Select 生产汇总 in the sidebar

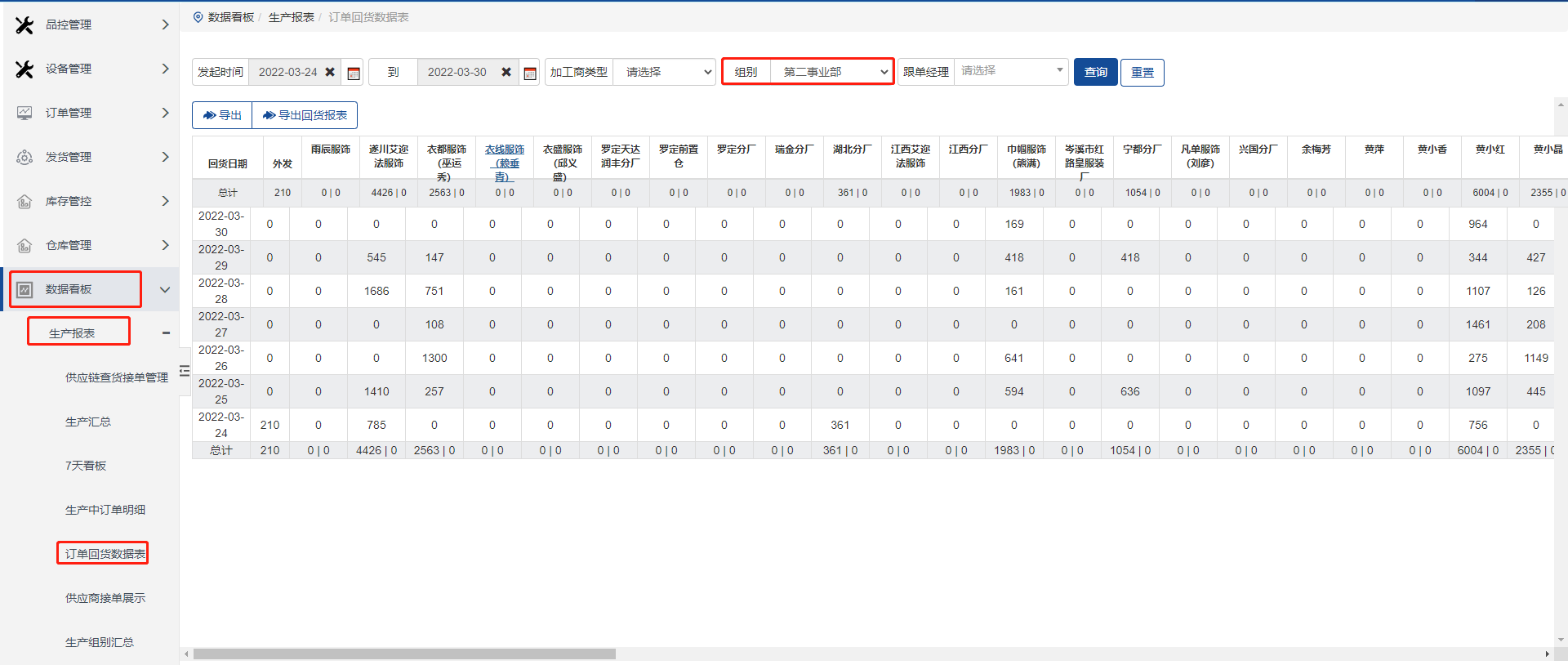88,422
